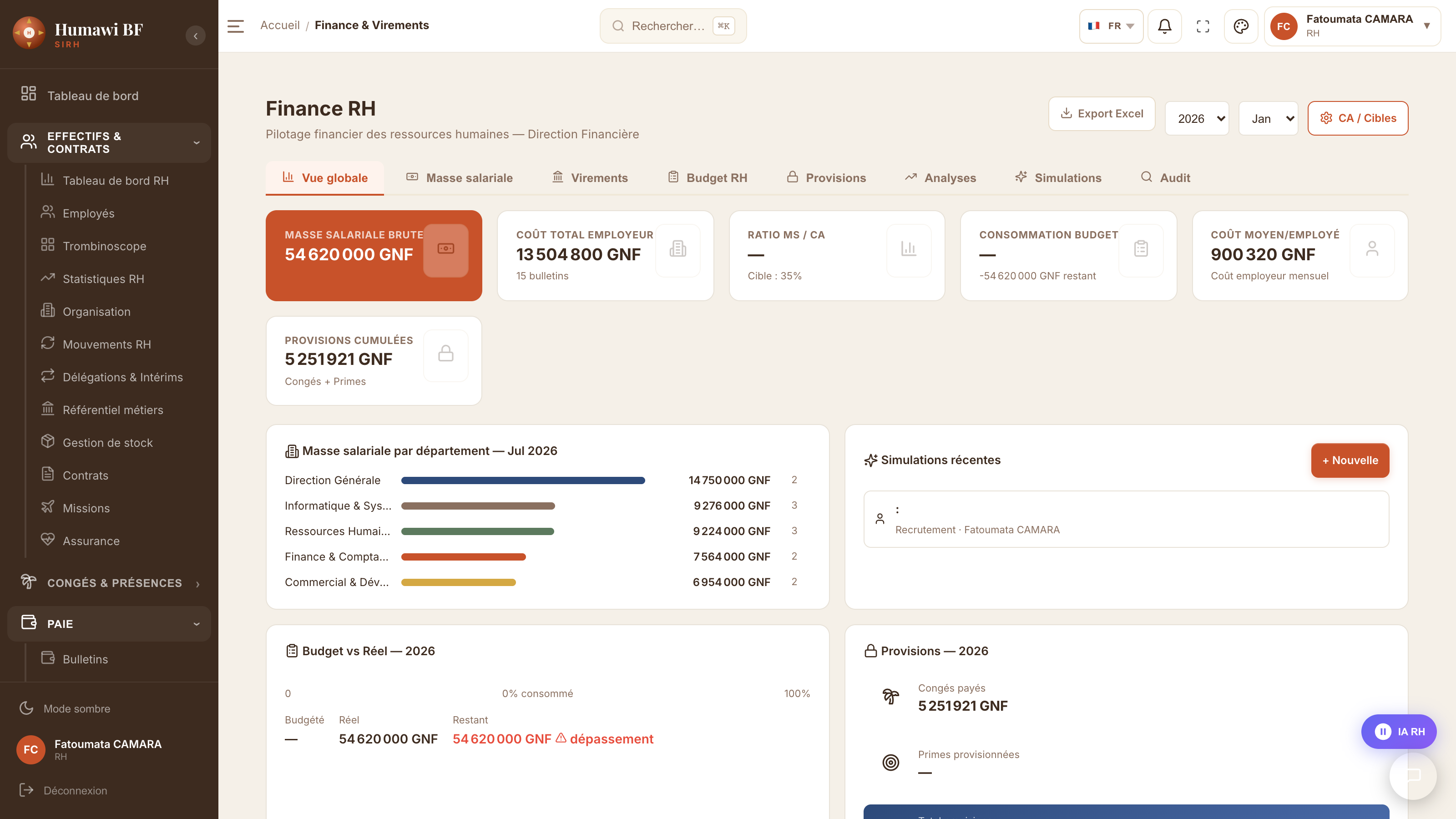
Task: Click '9 224 000 GNF' value
Action: [731, 531]
